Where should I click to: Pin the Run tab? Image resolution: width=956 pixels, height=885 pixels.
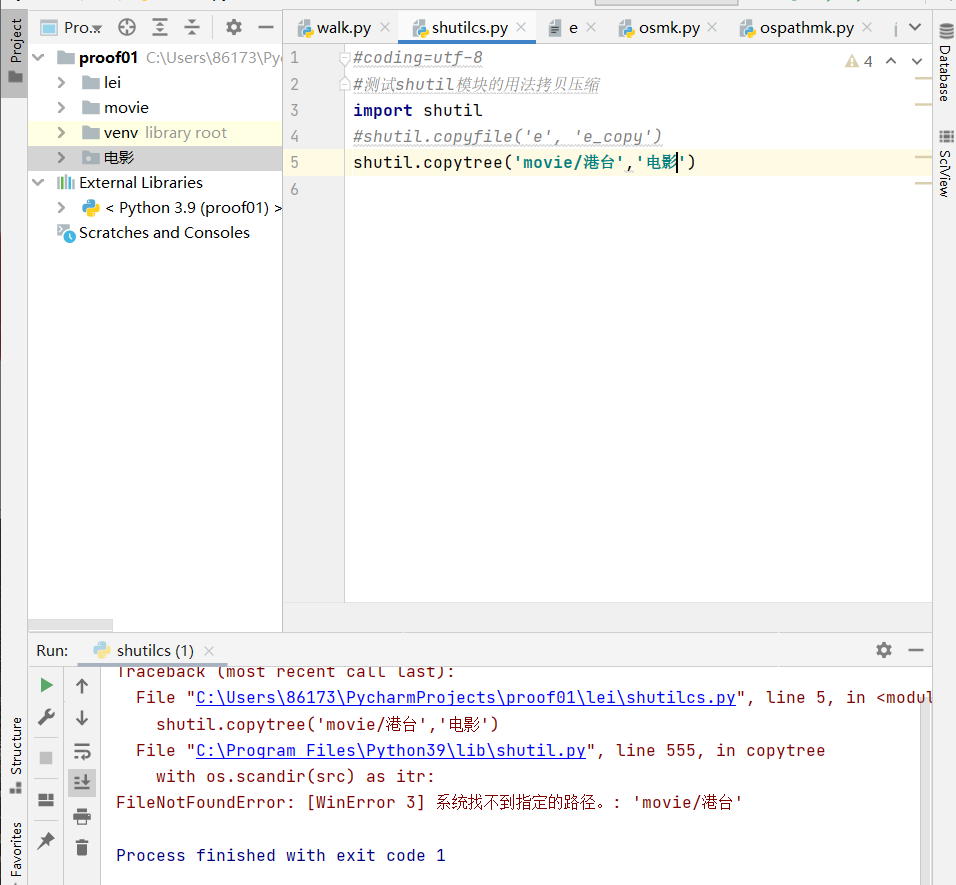click(x=46, y=841)
